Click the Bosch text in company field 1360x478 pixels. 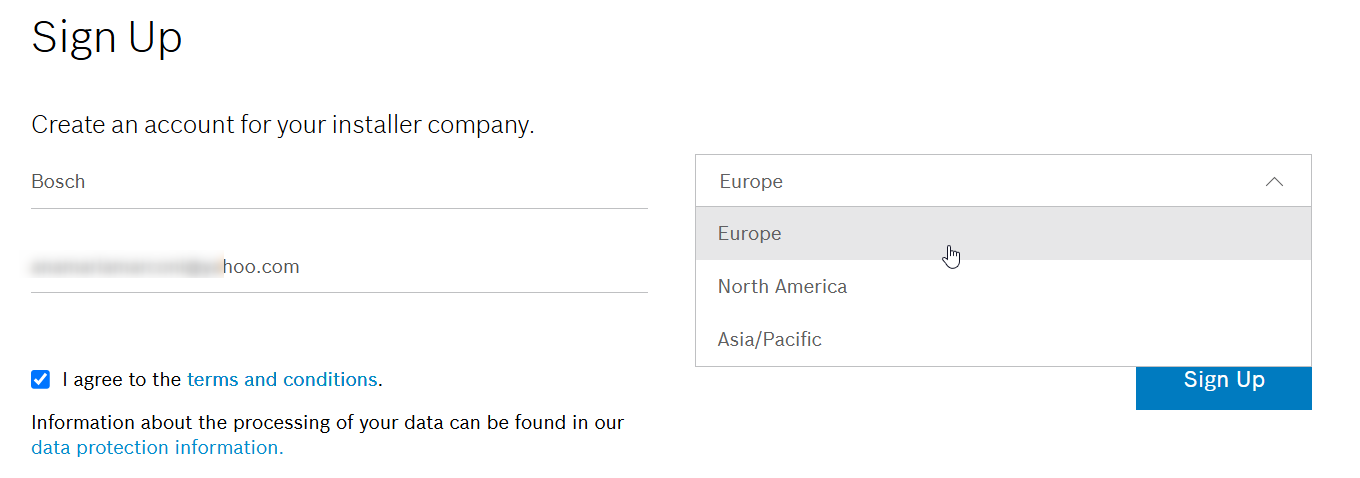click(58, 182)
